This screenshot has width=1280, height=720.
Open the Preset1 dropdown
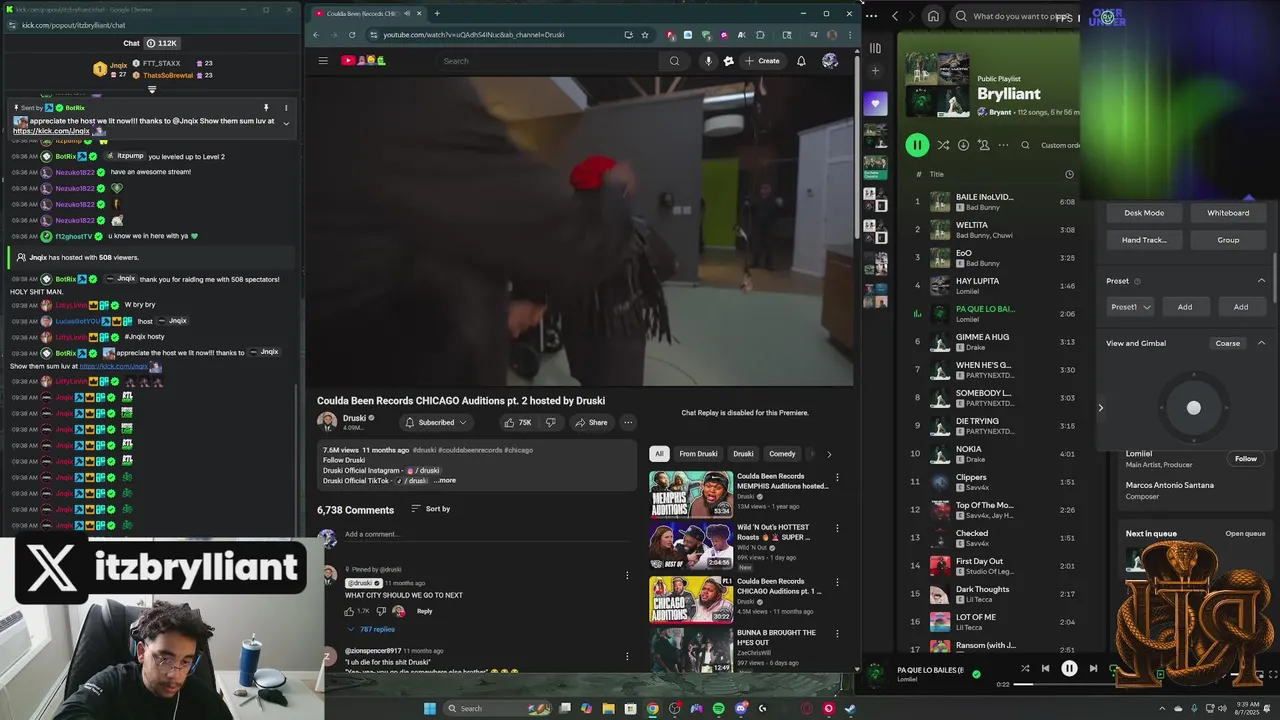pos(1131,307)
